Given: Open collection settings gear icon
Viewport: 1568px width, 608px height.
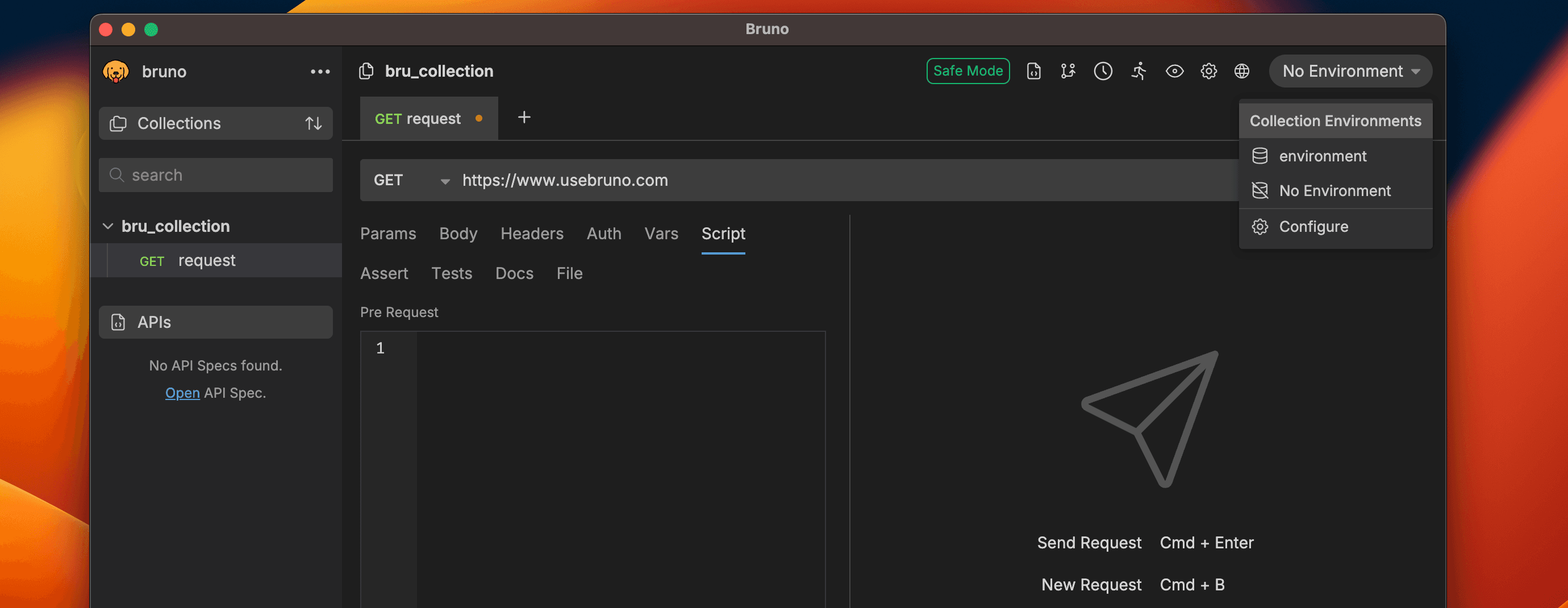Looking at the screenshot, I should tap(1208, 71).
